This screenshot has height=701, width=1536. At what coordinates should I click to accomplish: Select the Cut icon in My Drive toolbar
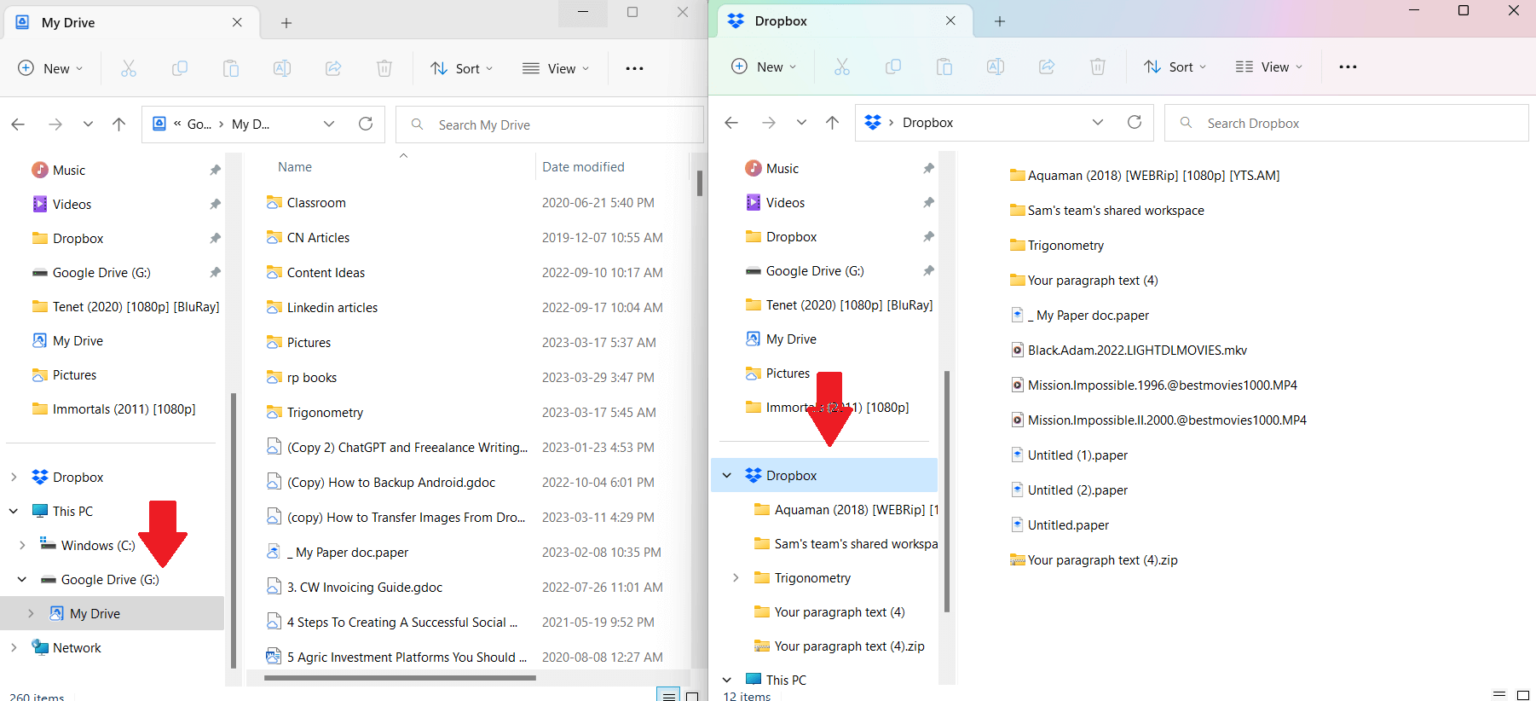point(127,68)
